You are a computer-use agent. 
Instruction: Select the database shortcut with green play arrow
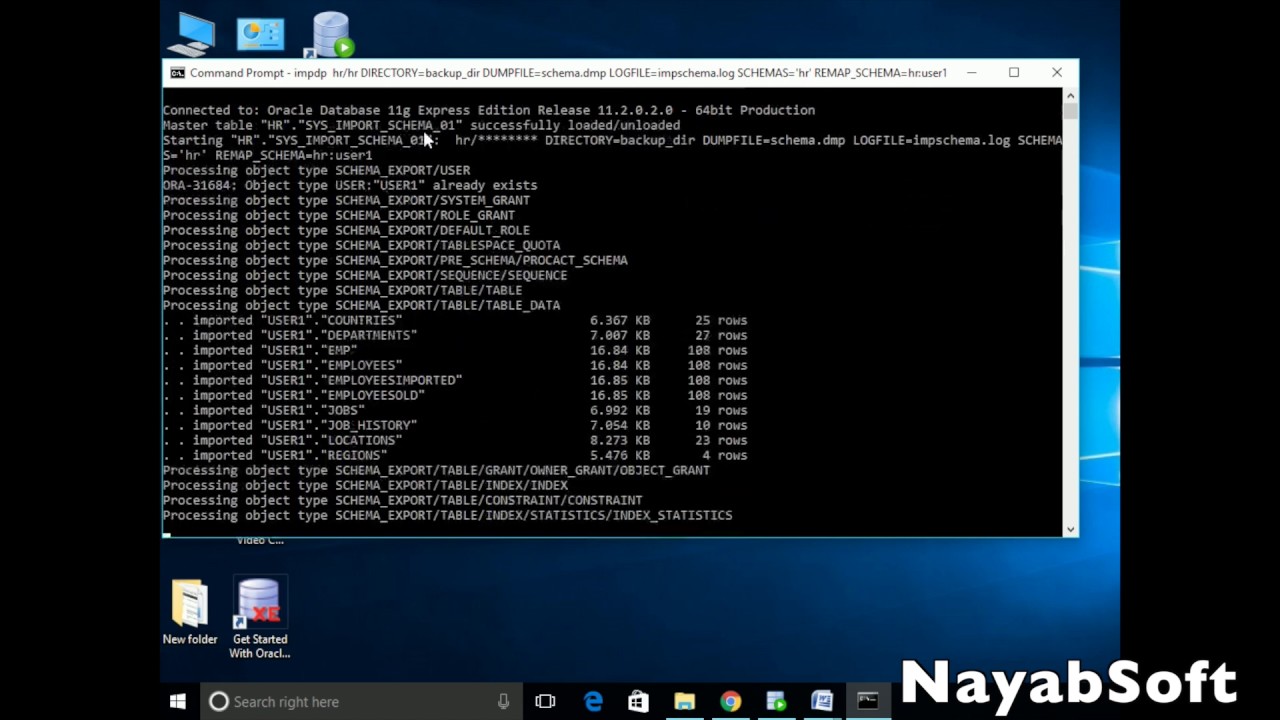tap(331, 34)
